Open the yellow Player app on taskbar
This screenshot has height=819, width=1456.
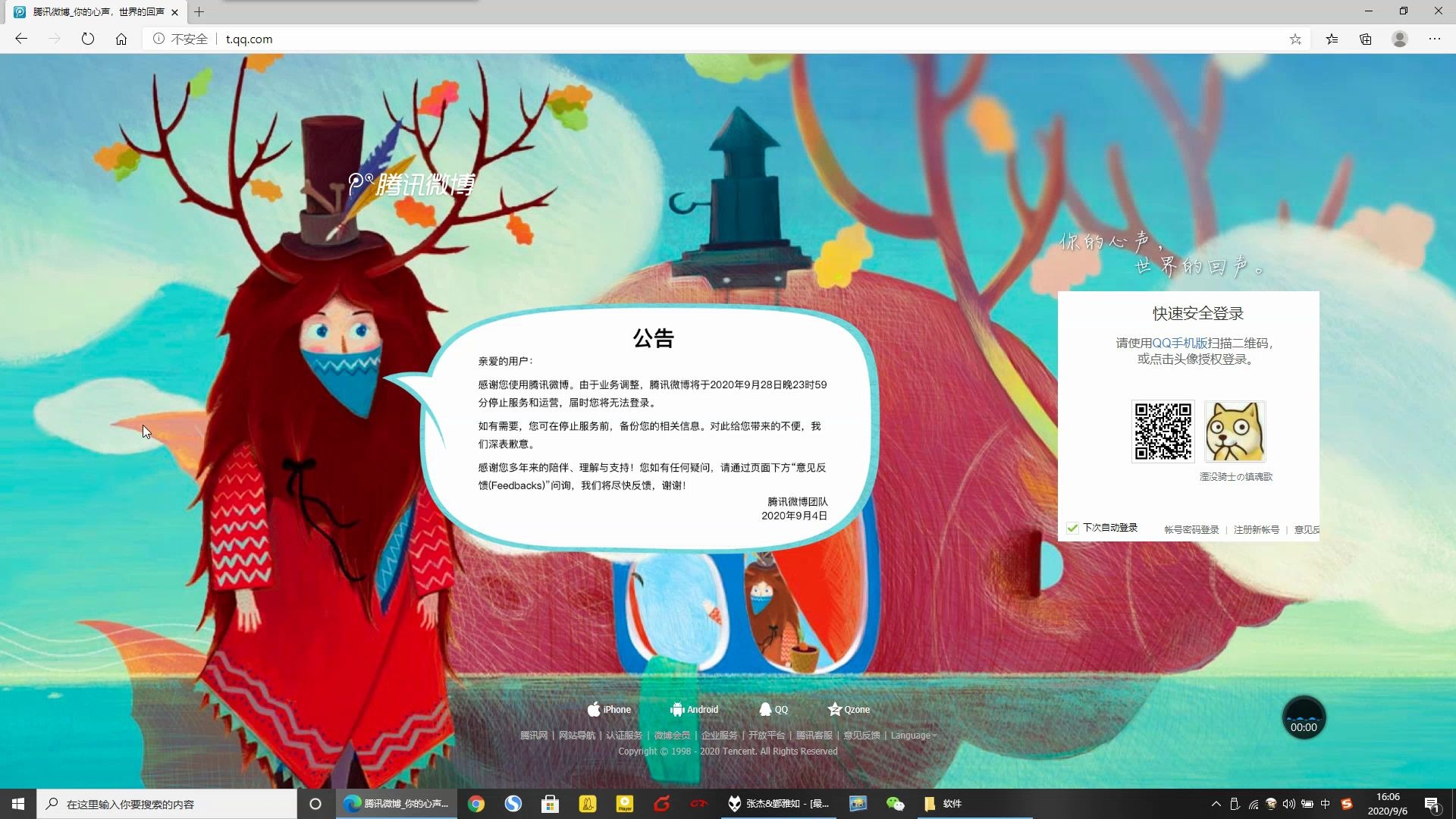click(x=625, y=804)
